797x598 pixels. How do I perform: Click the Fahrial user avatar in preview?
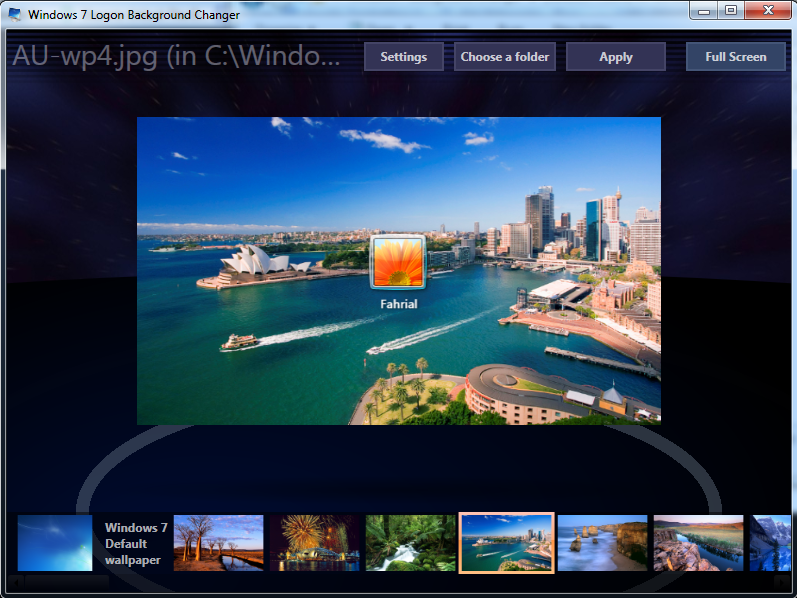pyautogui.click(x=398, y=262)
